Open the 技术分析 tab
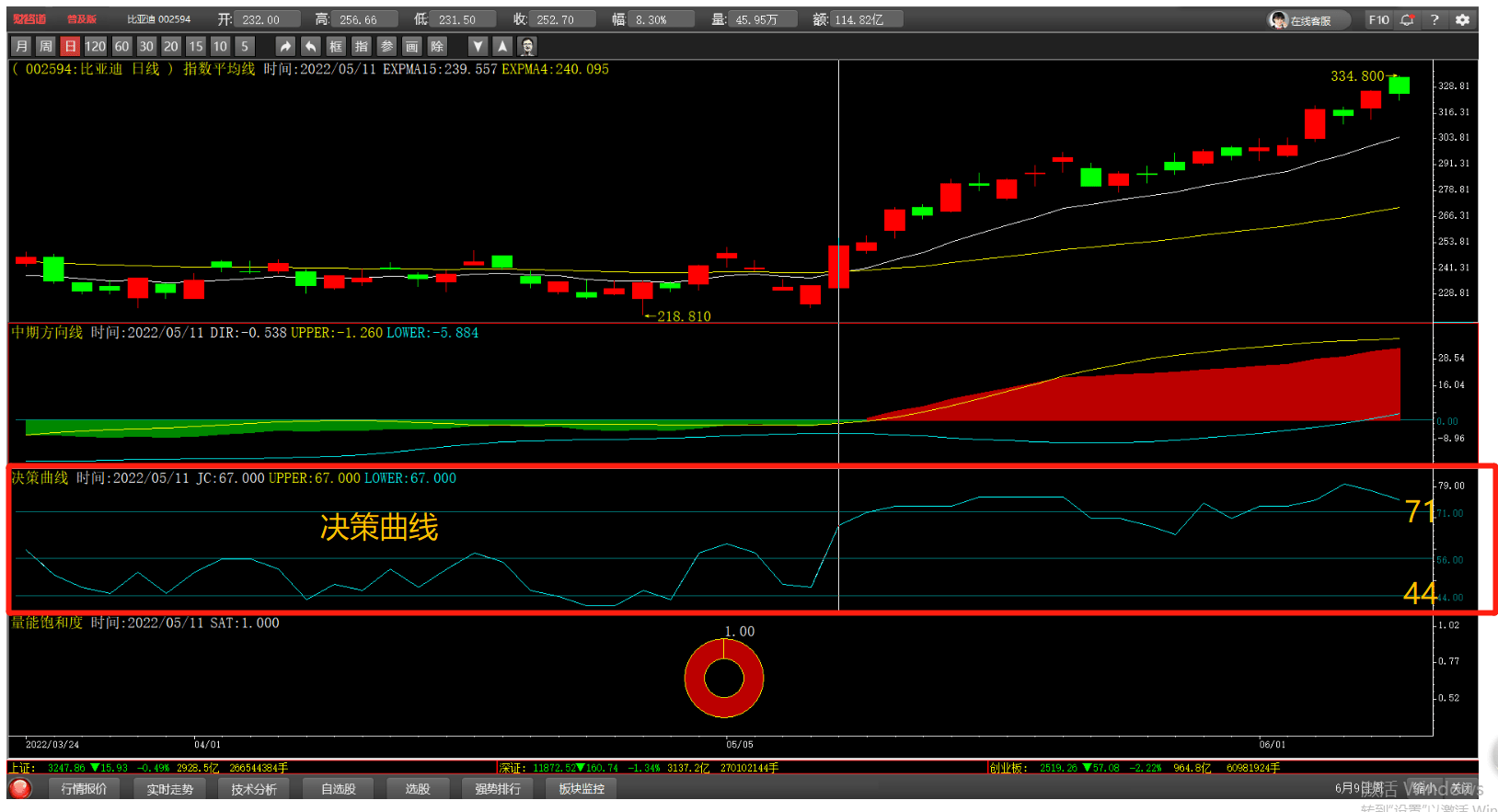Screen dimensions: 1498x812 [254, 789]
